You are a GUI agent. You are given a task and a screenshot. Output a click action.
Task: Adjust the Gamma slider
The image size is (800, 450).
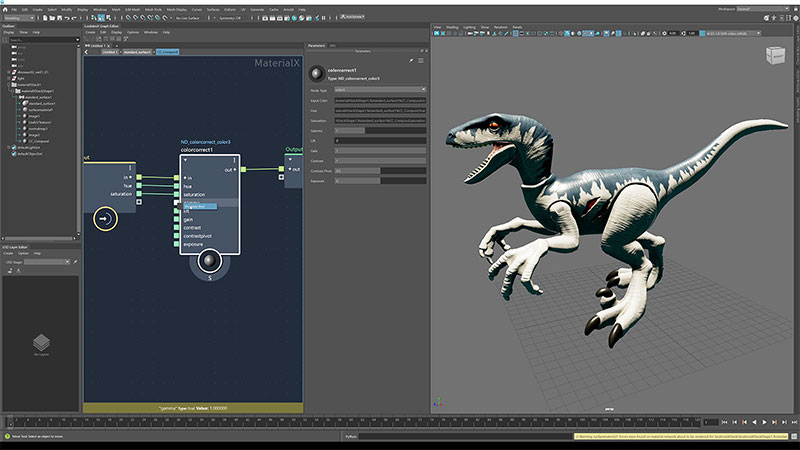tap(380, 131)
